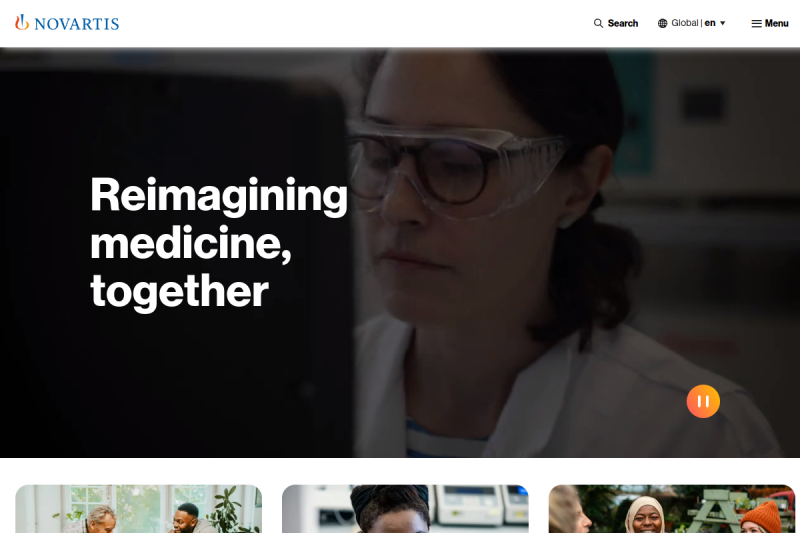The height and width of the screenshot is (533, 800).
Task: Expand the Global en language dropdown arrow
Action: (722, 23)
